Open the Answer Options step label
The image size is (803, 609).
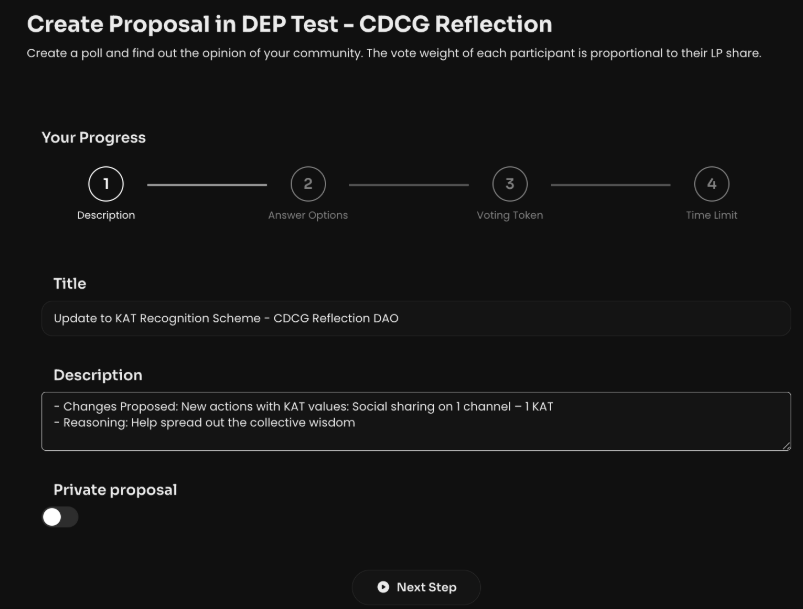(x=308, y=215)
